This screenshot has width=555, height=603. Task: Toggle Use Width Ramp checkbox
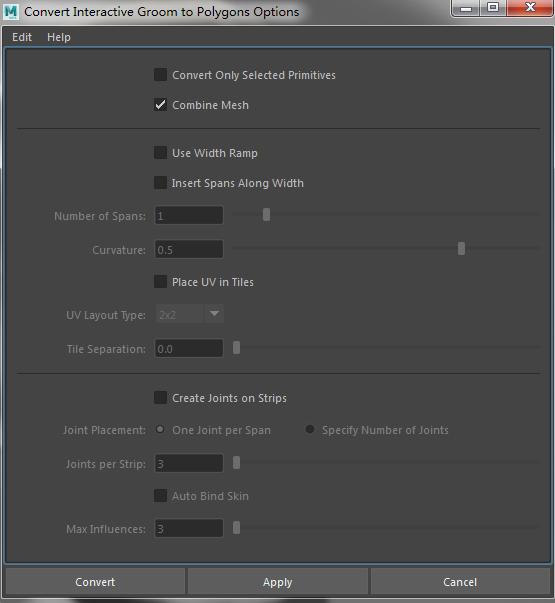[160, 153]
